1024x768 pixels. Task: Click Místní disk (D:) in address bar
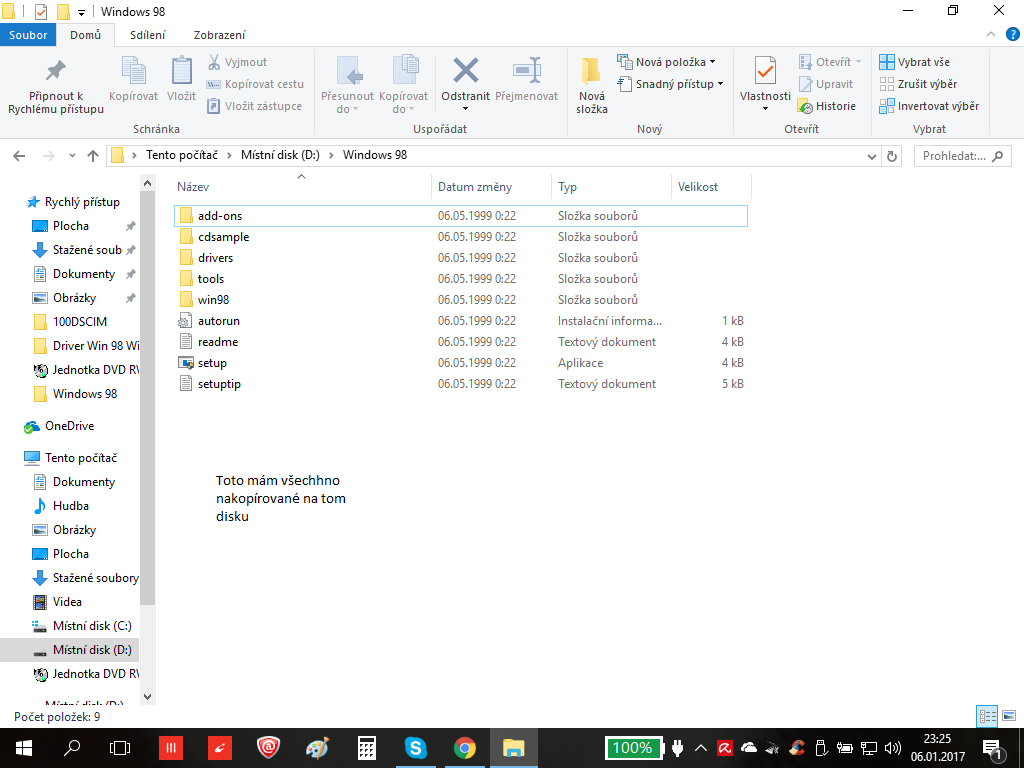280,155
